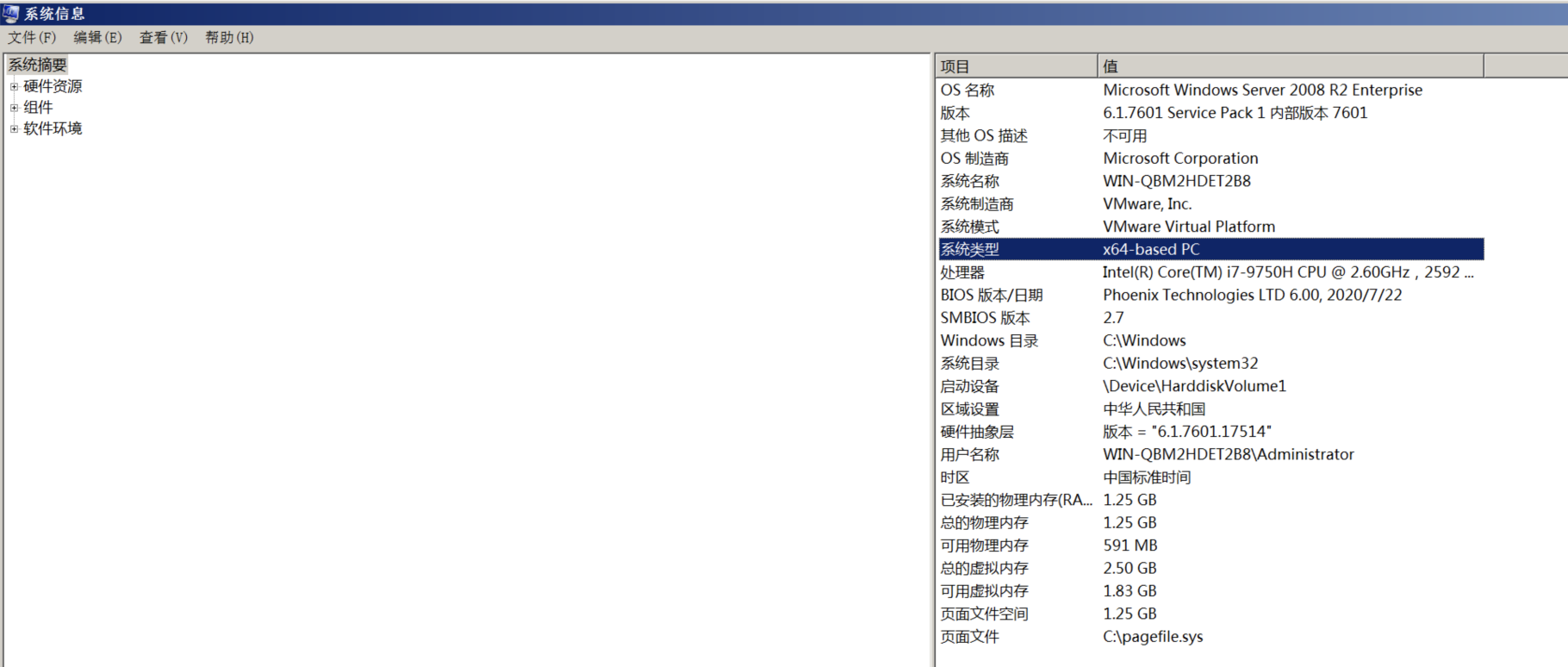1568x667 pixels.
Task: Open the 查看(V) menu
Action: (163, 37)
